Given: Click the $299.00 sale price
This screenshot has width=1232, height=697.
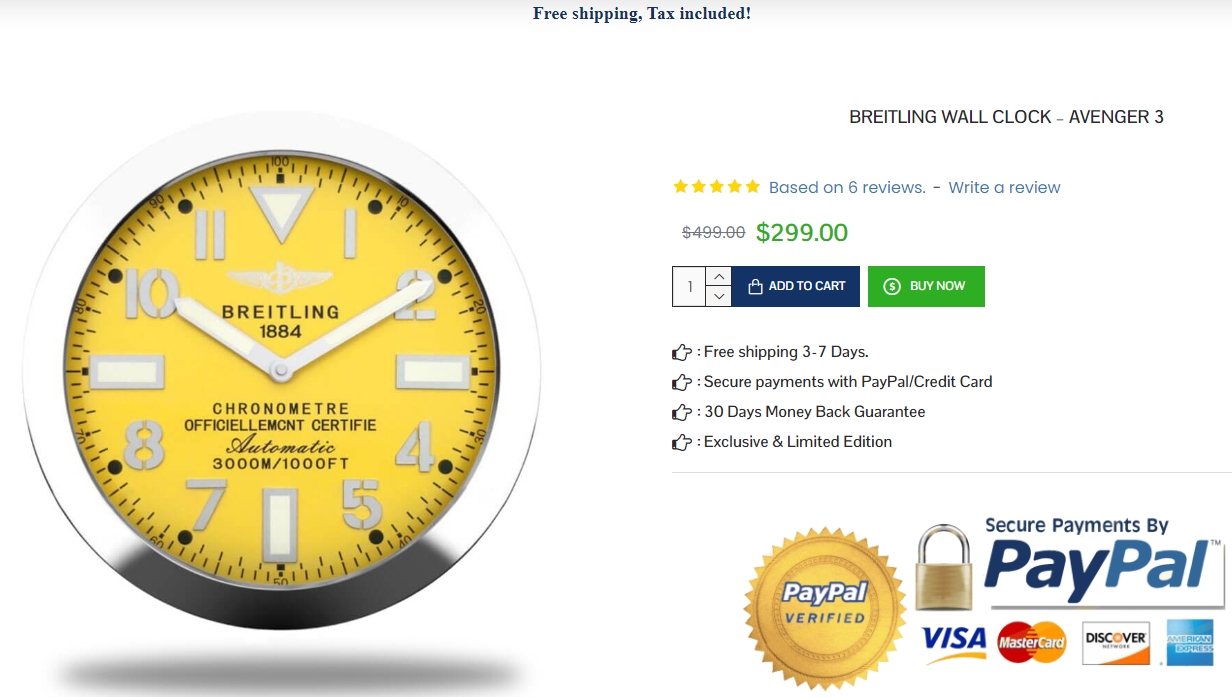Looking at the screenshot, I should click(x=802, y=233).
